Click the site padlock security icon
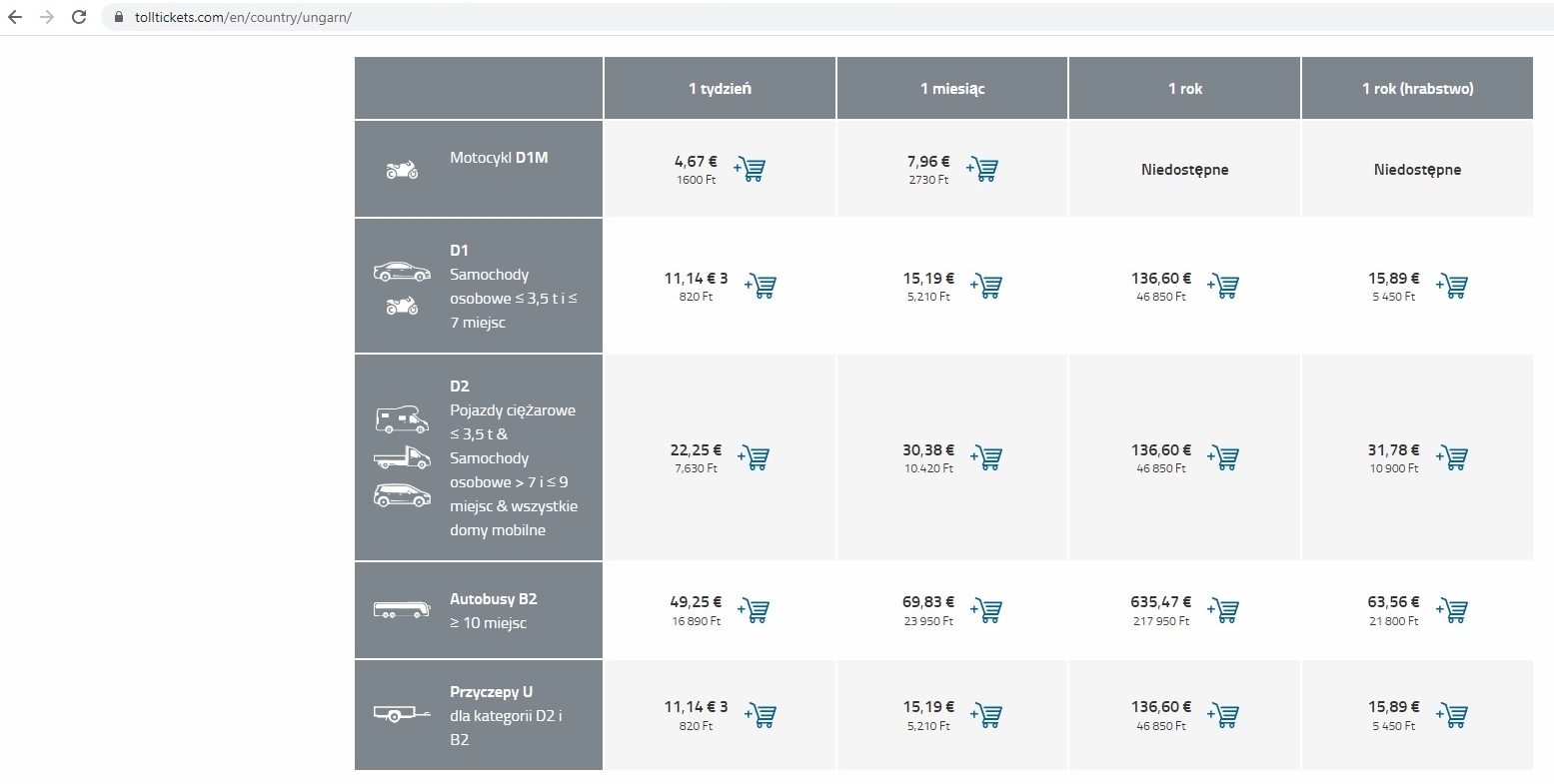Image resolution: width=1554 pixels, height=784 pixels. [119, 17]
